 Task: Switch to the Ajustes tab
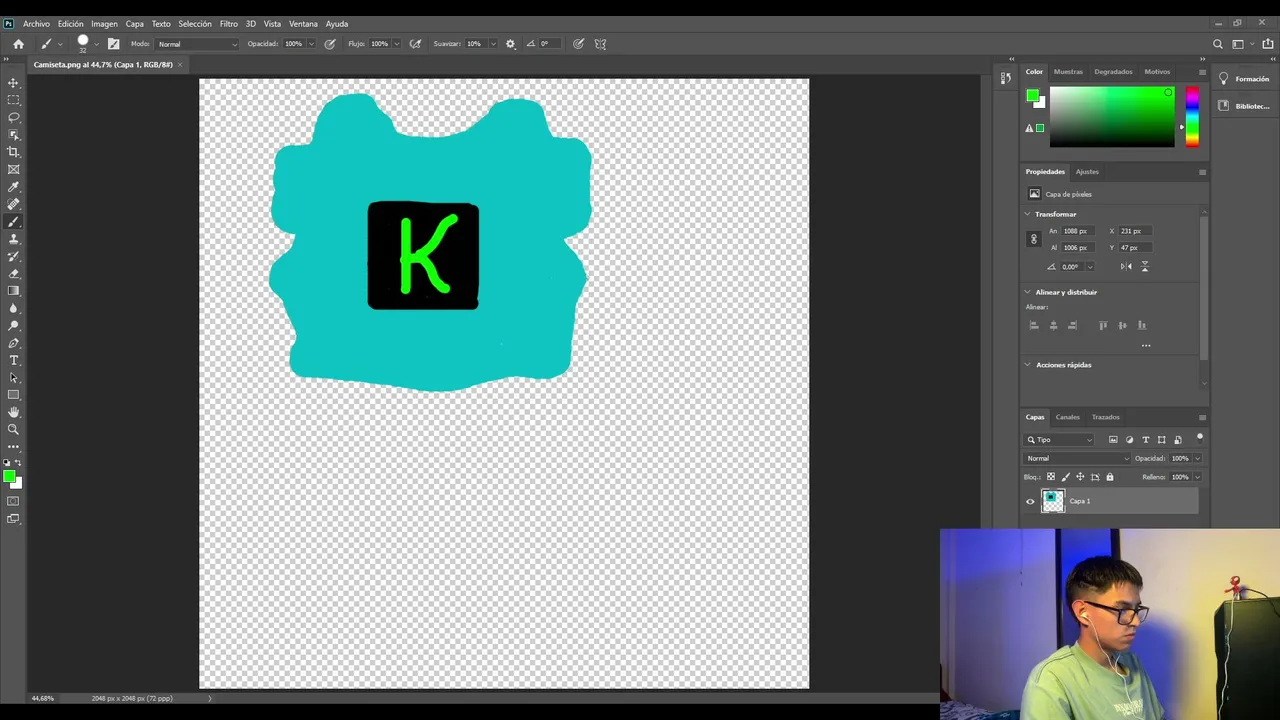tap(1087, 172)
